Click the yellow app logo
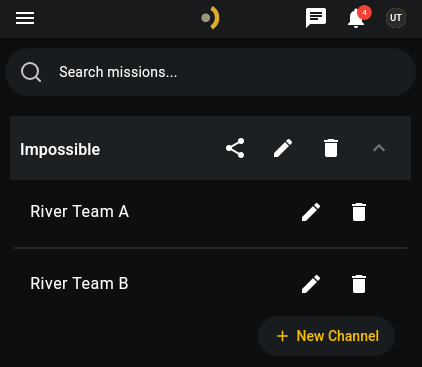The height and width of the screenshot is (367, 422). coord(210,18)
